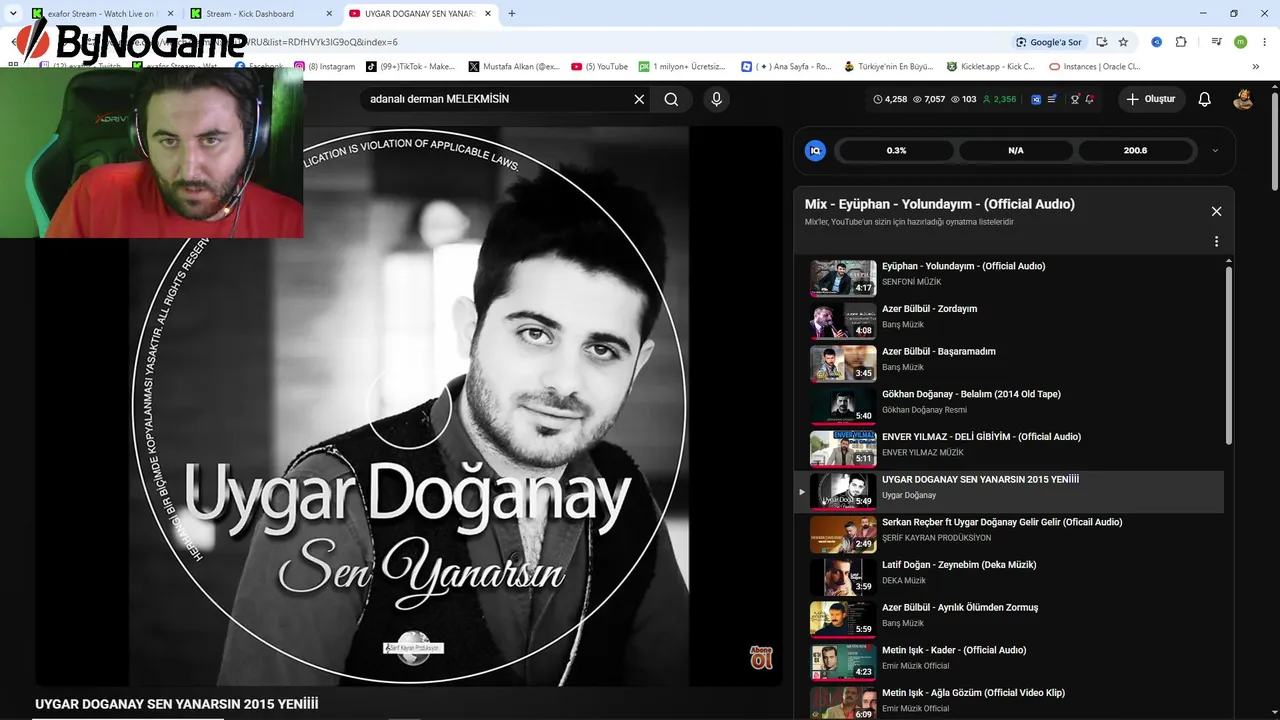Click the blue vidIQ extension icon in Chrome toolbar
The image size is (1280, 720).
coord(1156,42)
